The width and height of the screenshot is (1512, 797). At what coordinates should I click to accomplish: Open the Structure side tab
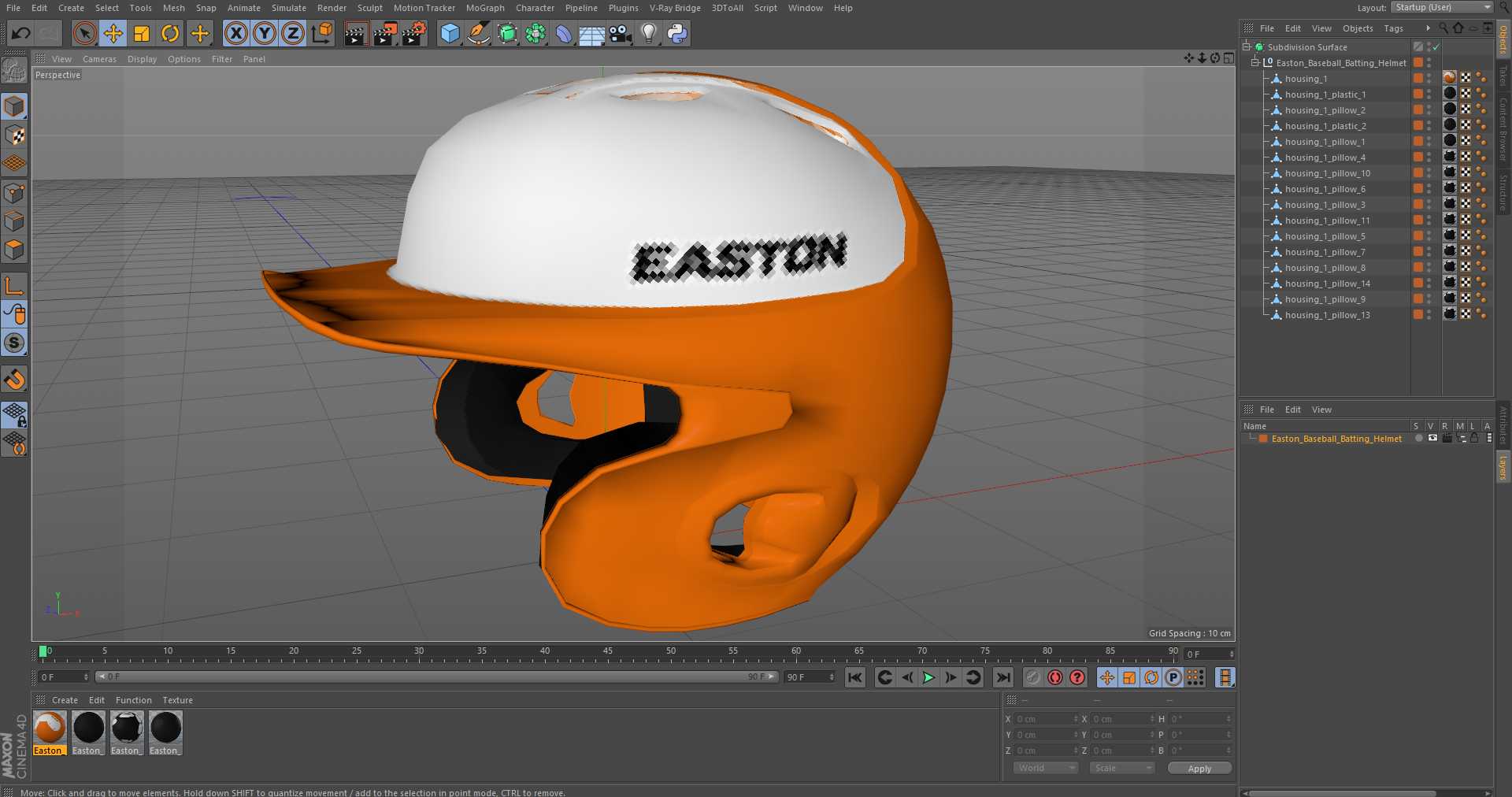pyautogui.click(x=1503, y=193)
